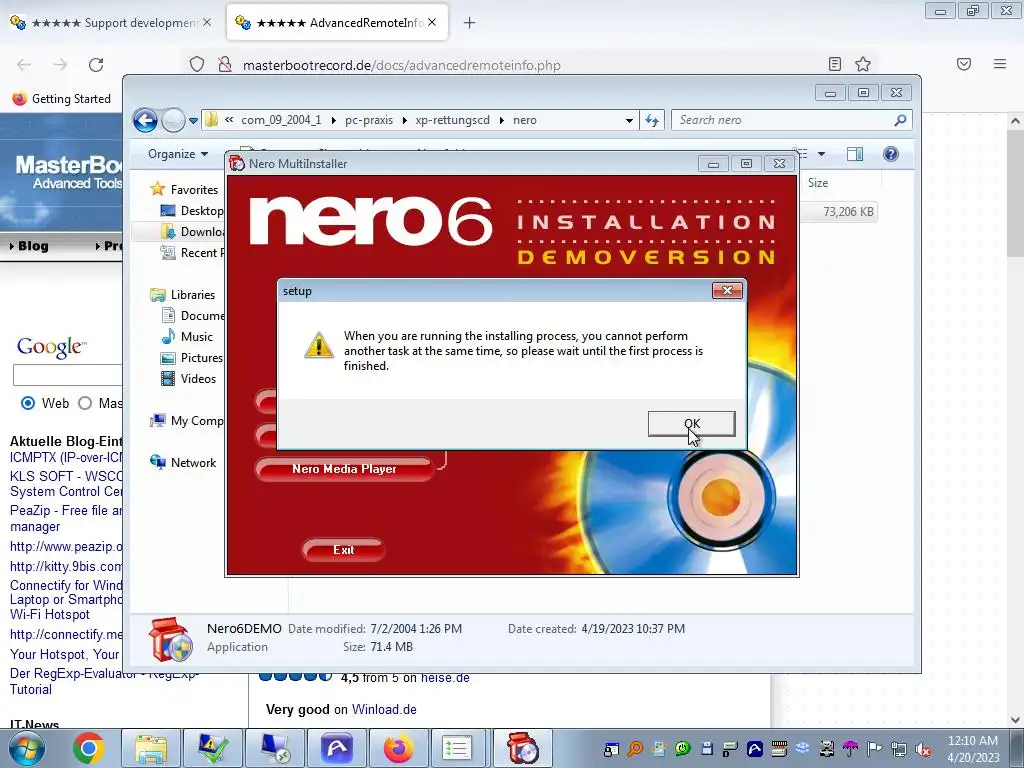Toggle the Explorer preview pane
1024x768 pixels.
(855, 154)
